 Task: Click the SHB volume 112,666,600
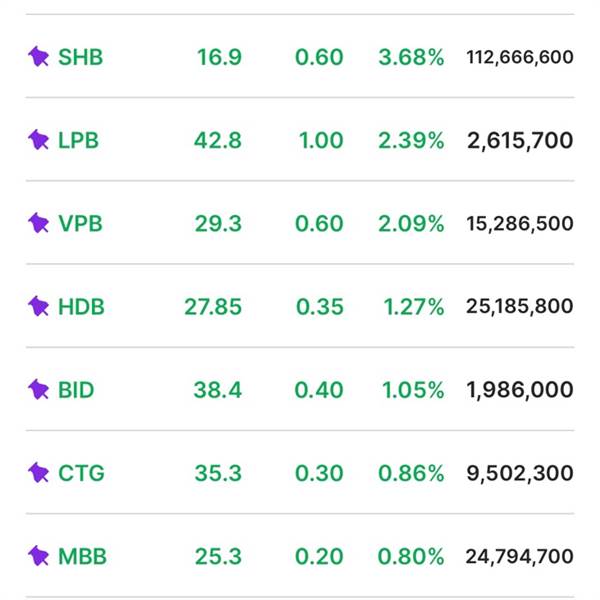pyautogui.click(x=520, y=57)
